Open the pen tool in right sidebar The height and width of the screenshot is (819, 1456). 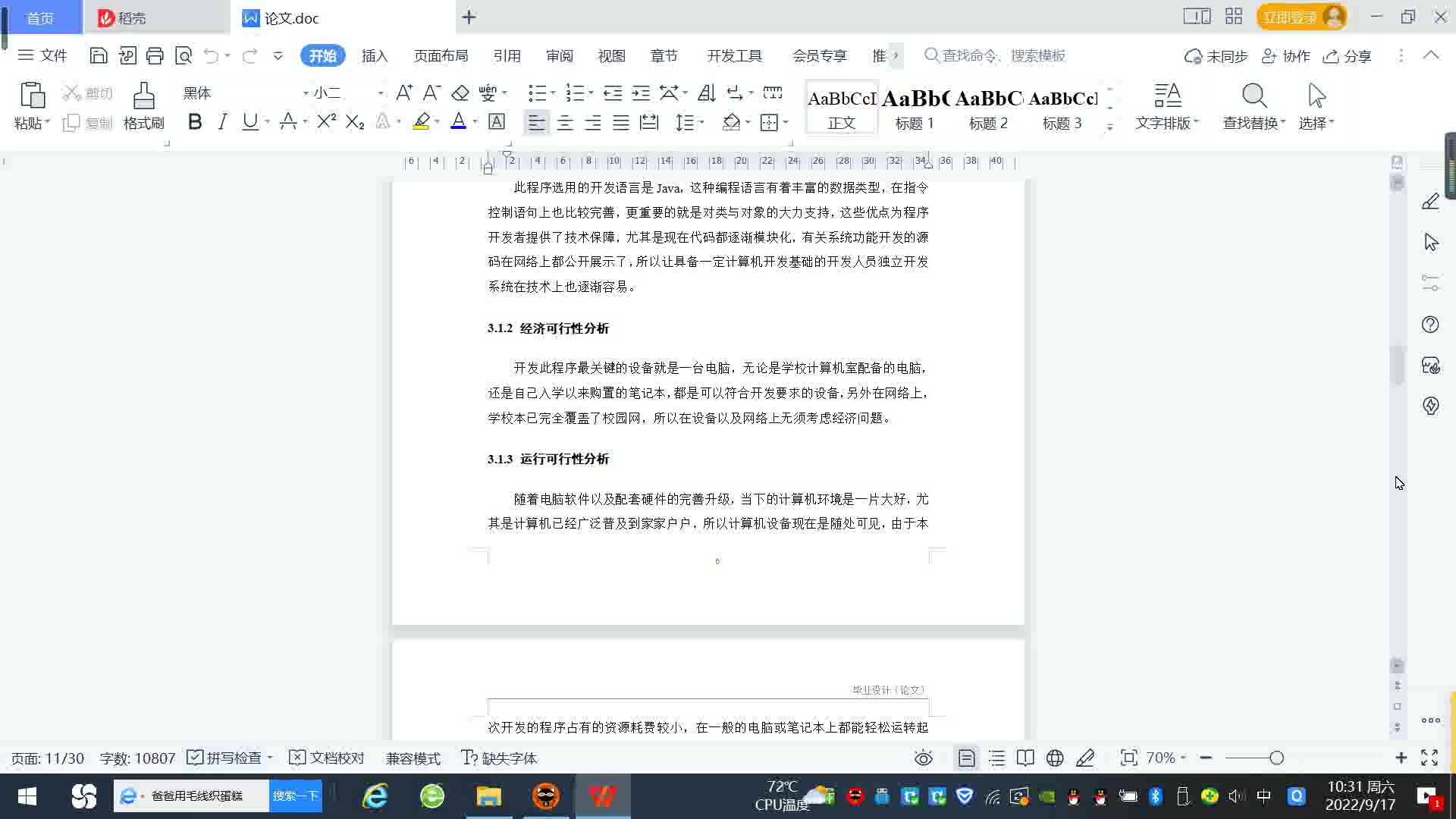(1430, 201)
